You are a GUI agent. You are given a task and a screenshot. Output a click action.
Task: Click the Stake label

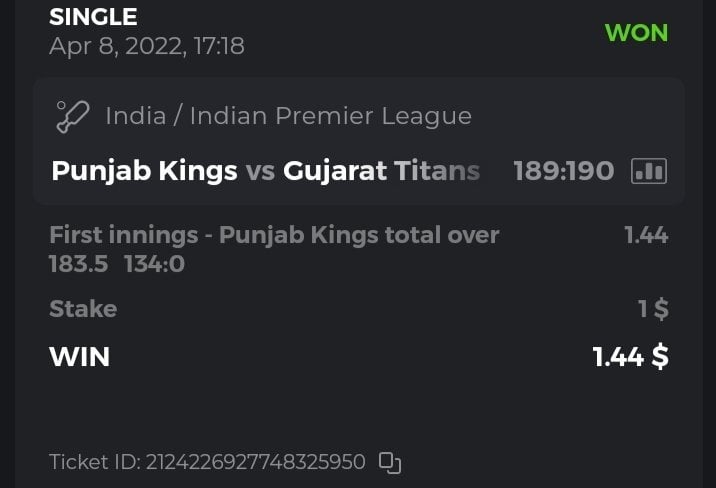tap(83, 309)
